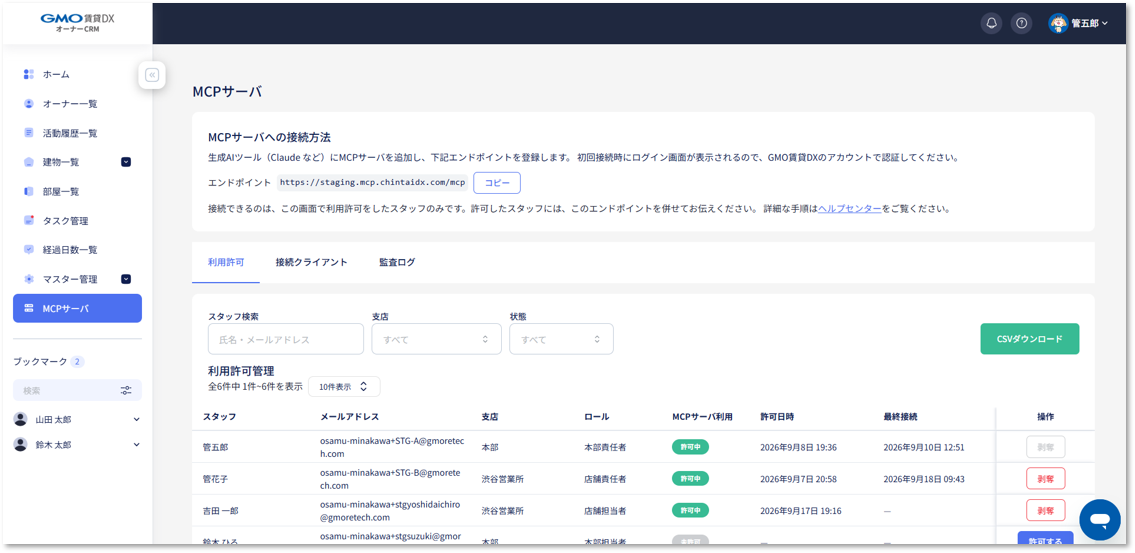Change the 10件表示 page size dropdown
1135x553 pixels.
click(x=344, y=387)
